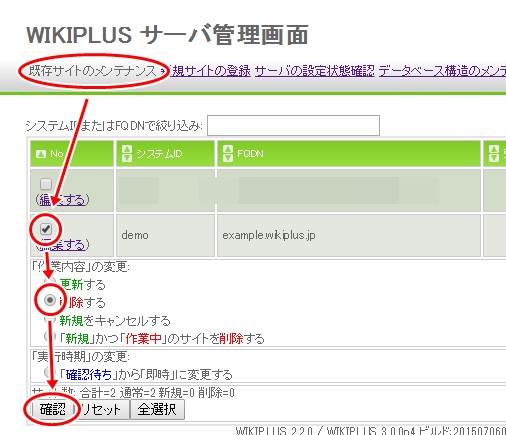Check the first row's unchecked checkbox

click(46, 184)
